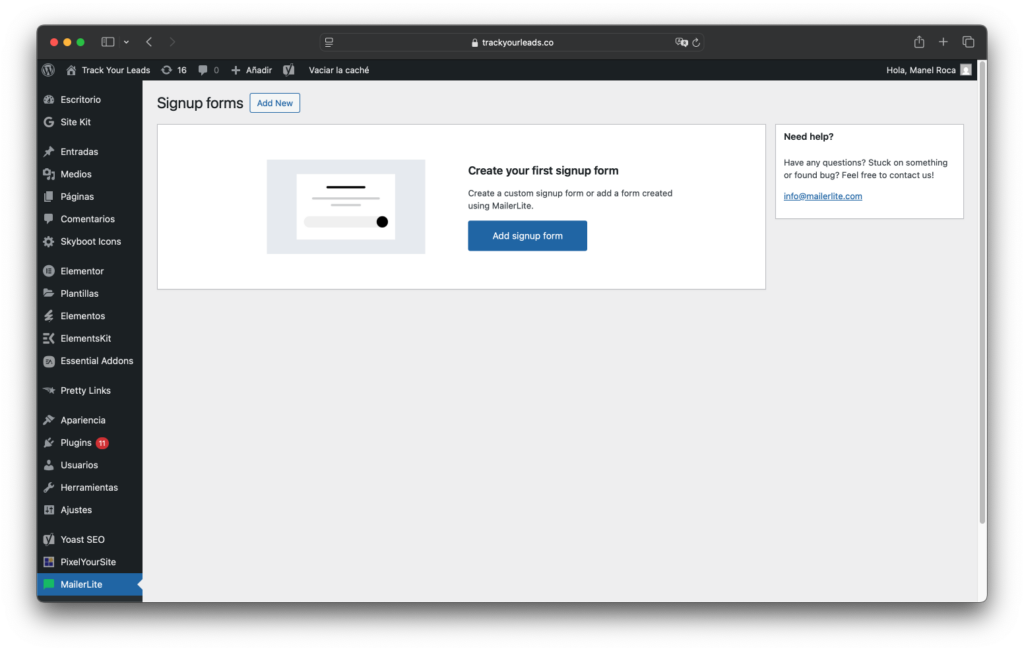The width and height of the screenshot is (1024, 651).
Task: Open the Site Kit Google icon
Action: [49, 122]
